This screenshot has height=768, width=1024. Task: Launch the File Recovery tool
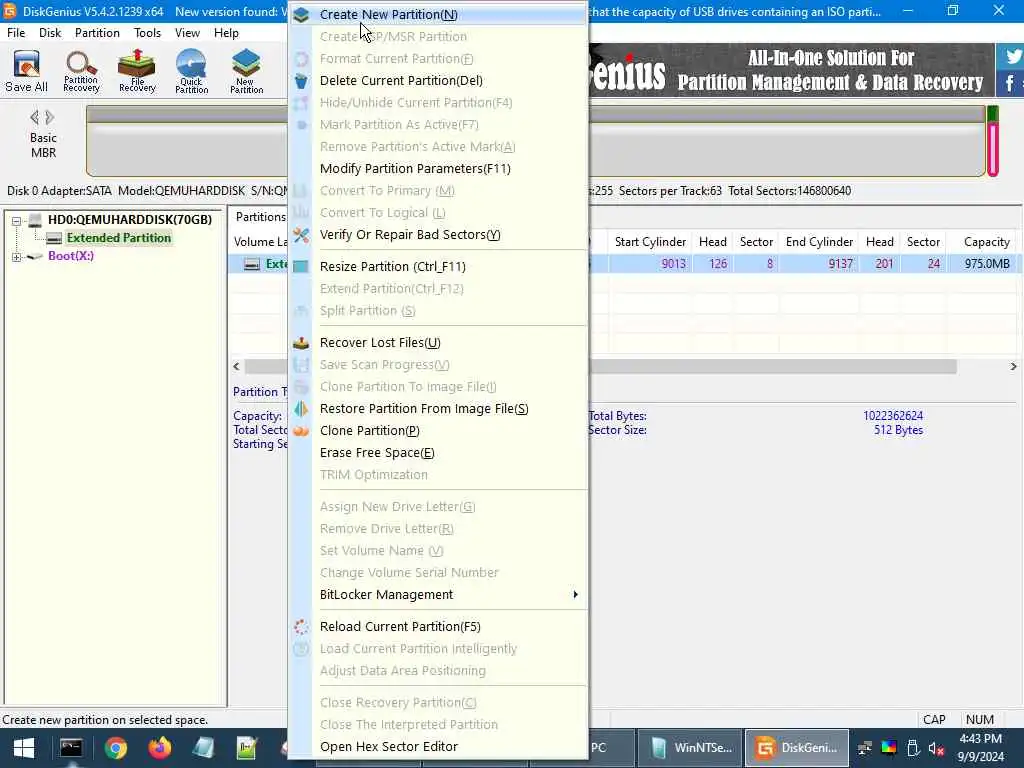click(137, 71)
